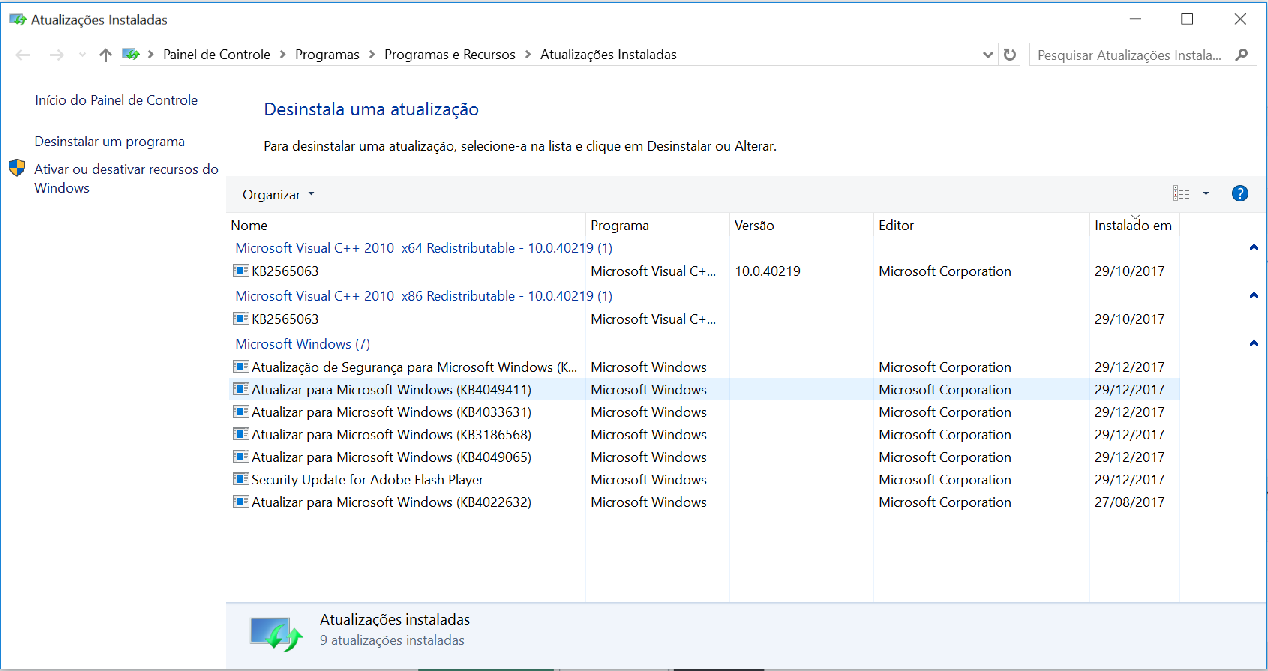Go forward with the Forward arrow
The image size is (1268, 671).
[56, 55]
